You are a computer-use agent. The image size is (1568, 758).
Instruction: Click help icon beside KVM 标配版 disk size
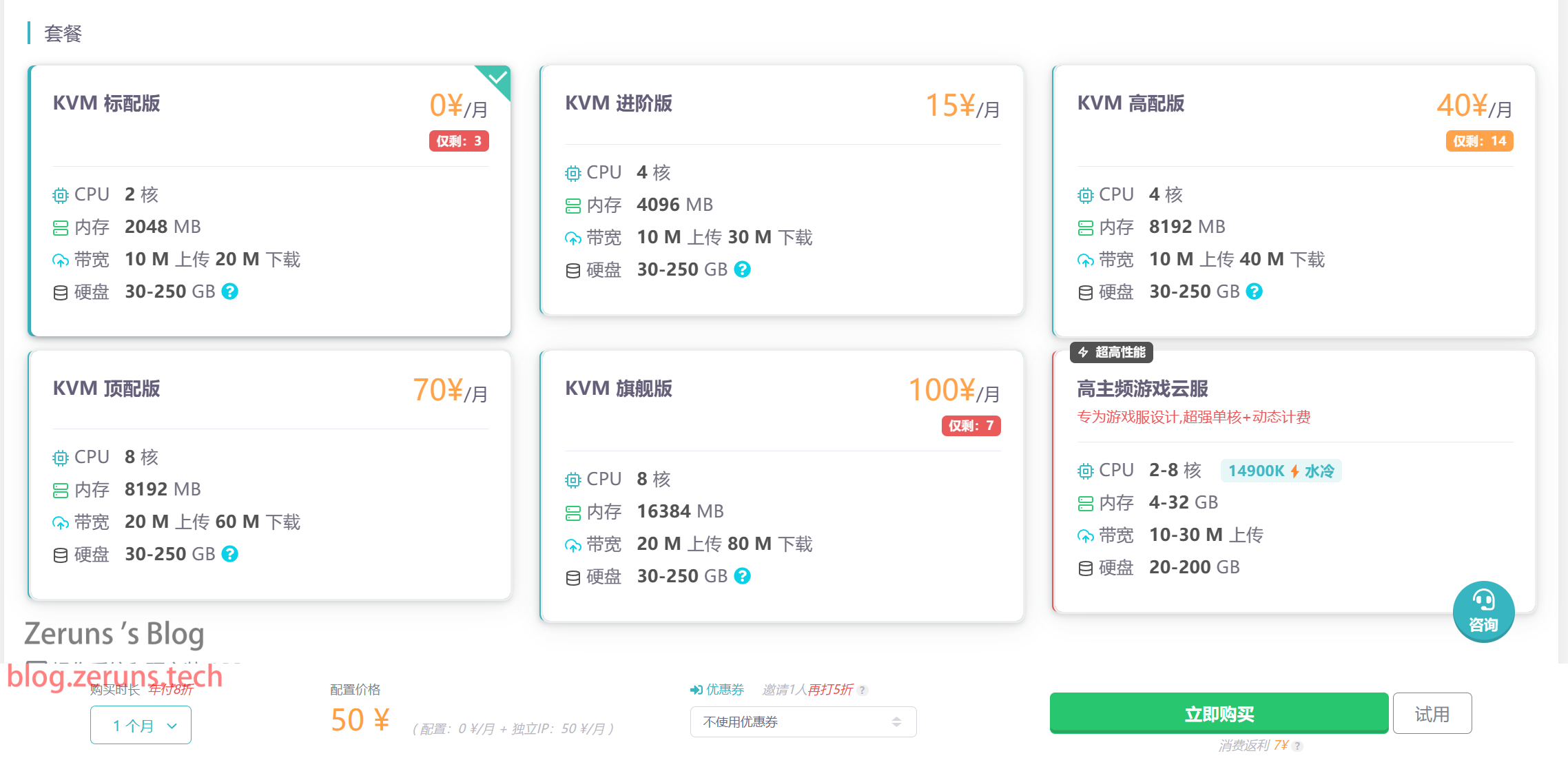point(230,291)
